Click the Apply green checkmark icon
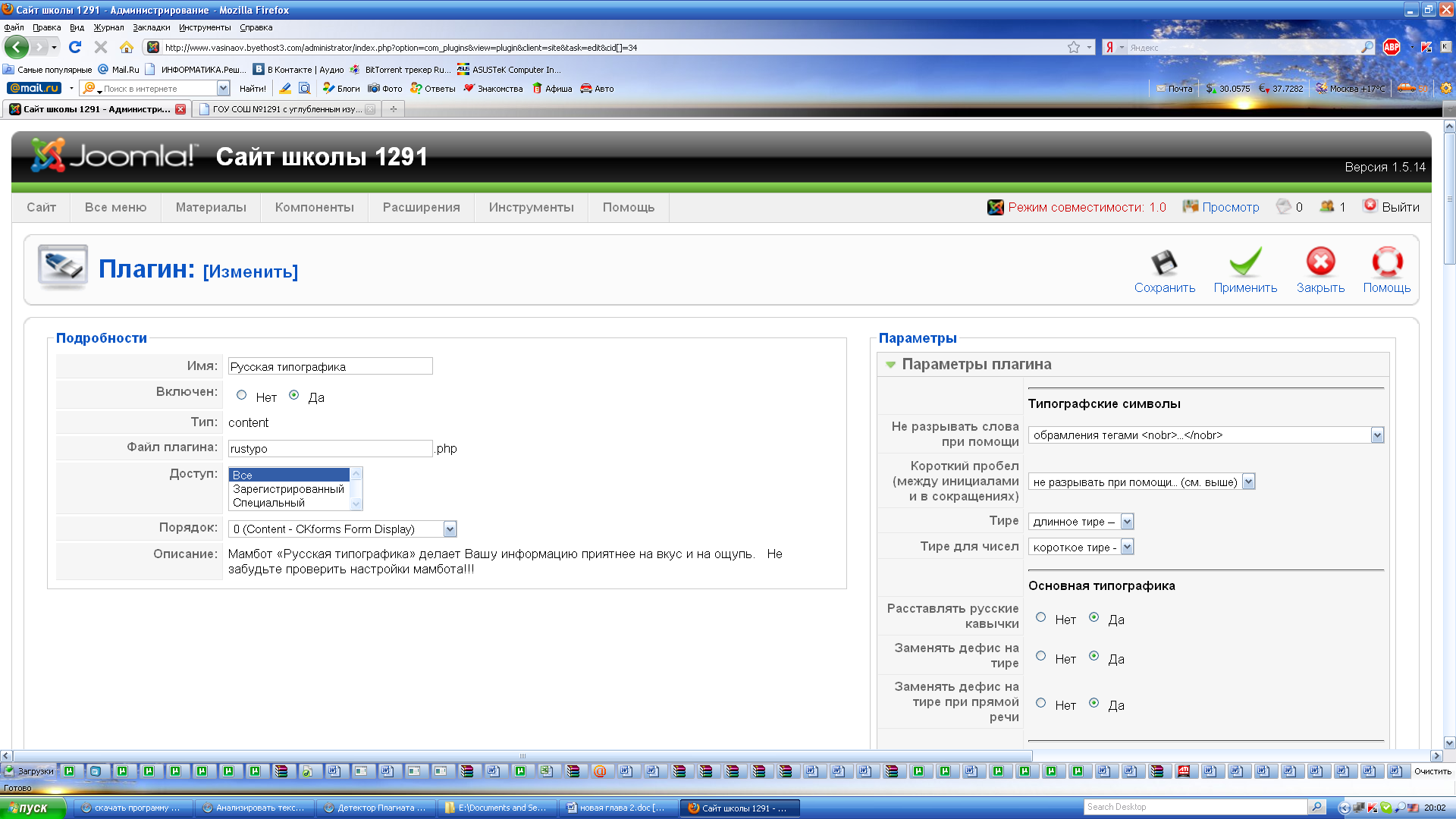This screenshot has height=819, width=1456. click(x=1244, y=263)
